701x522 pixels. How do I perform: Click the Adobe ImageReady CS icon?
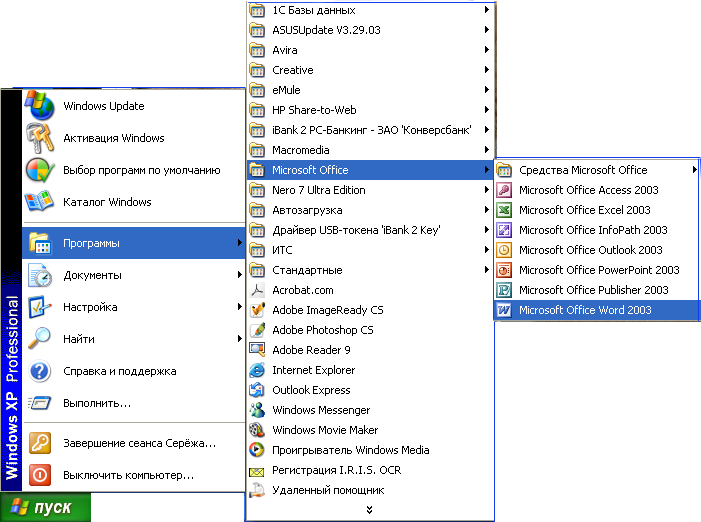(x=257, y=310)
